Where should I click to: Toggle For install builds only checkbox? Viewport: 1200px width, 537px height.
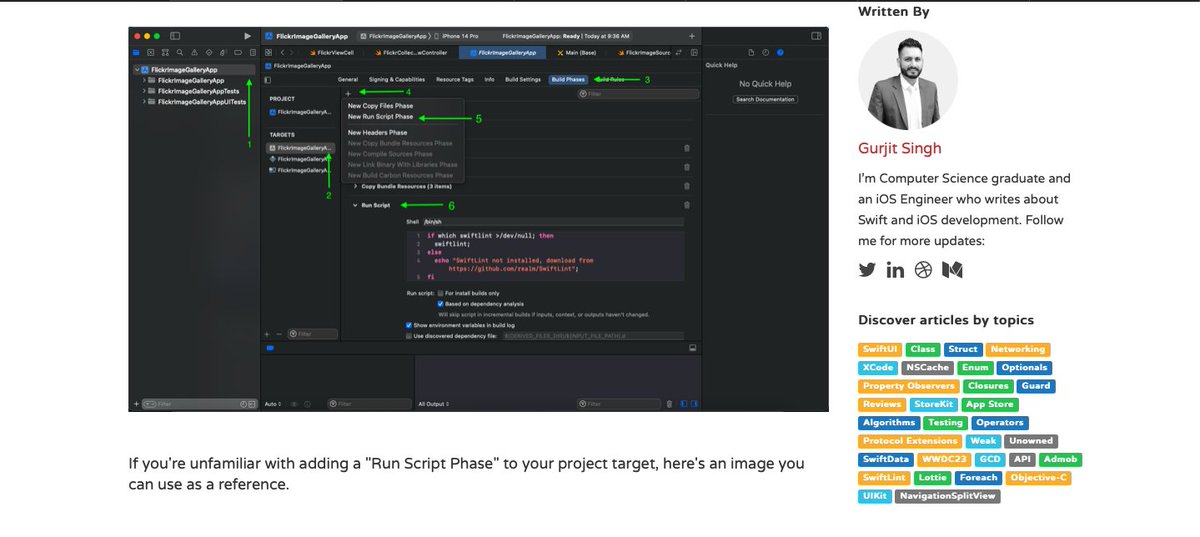click(441, 293)
